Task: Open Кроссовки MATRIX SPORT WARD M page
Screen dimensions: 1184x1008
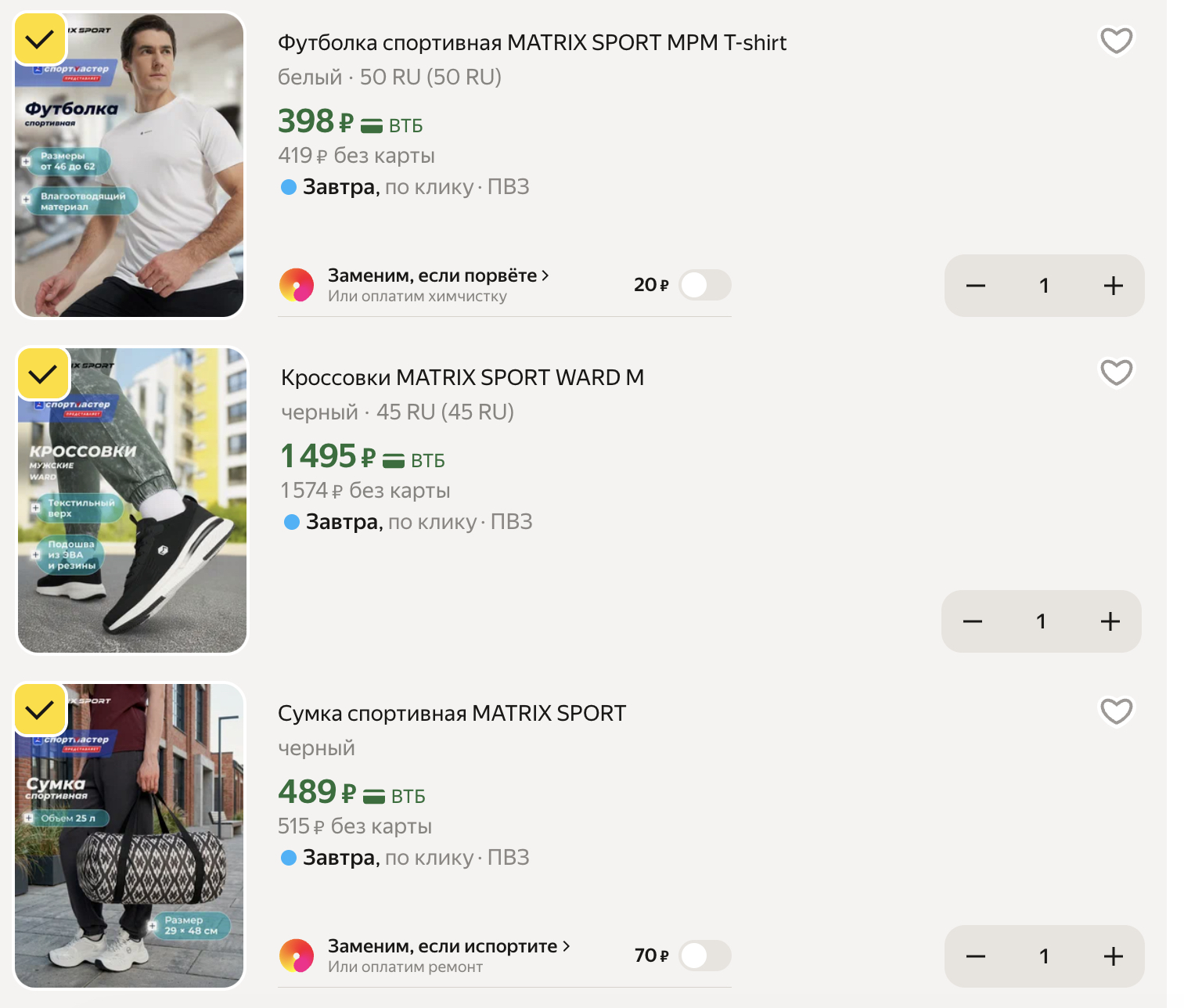Action: (x=462, y=378)
